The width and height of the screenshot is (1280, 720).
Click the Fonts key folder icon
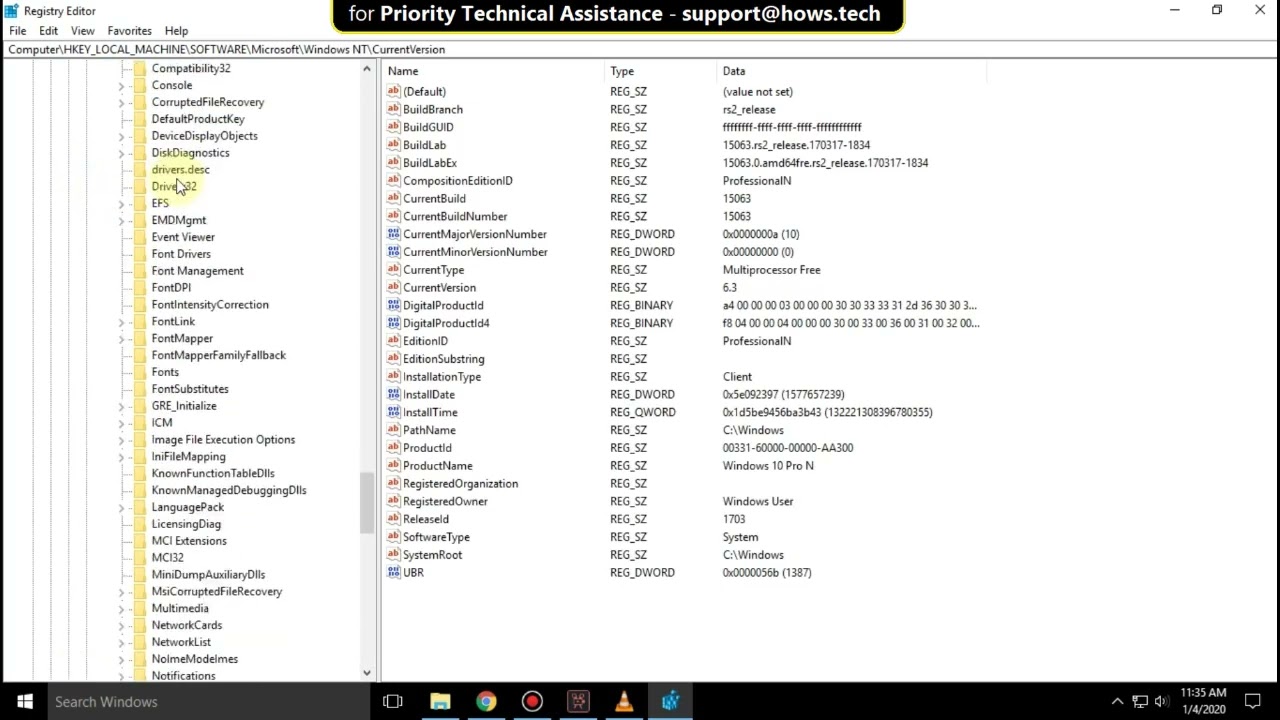tap(141, 372)
